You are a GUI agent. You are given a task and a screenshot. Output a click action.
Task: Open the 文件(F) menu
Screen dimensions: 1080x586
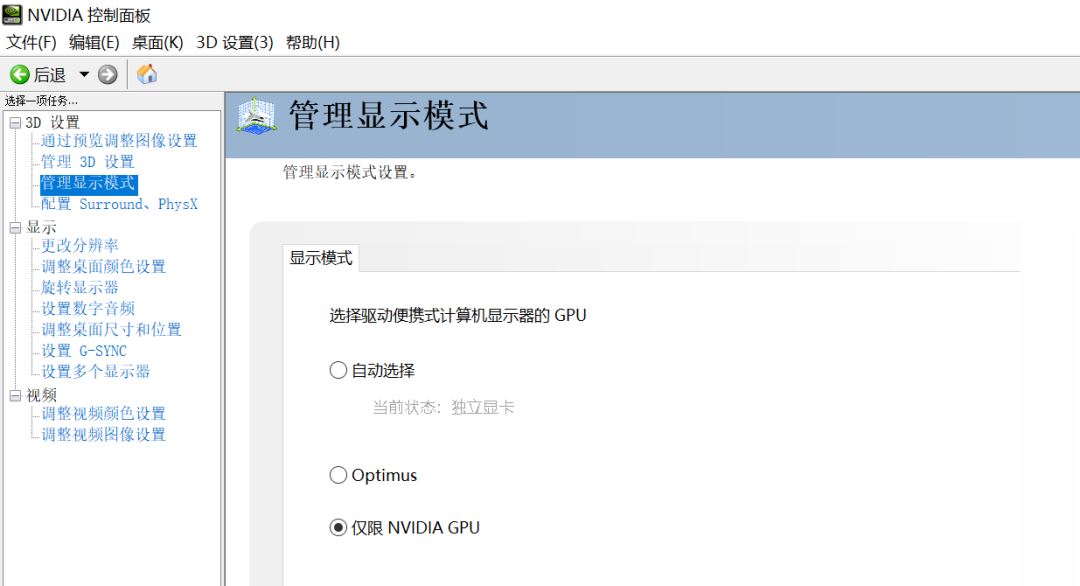coord(31,43)
